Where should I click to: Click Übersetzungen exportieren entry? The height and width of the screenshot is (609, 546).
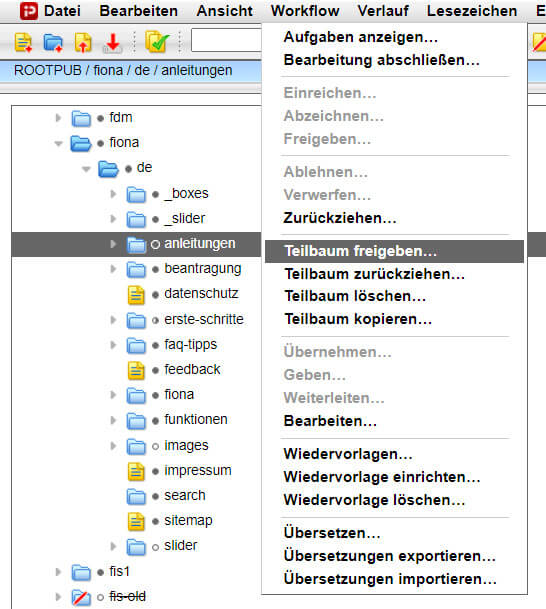pyautogui.click(x=390, y=556)
